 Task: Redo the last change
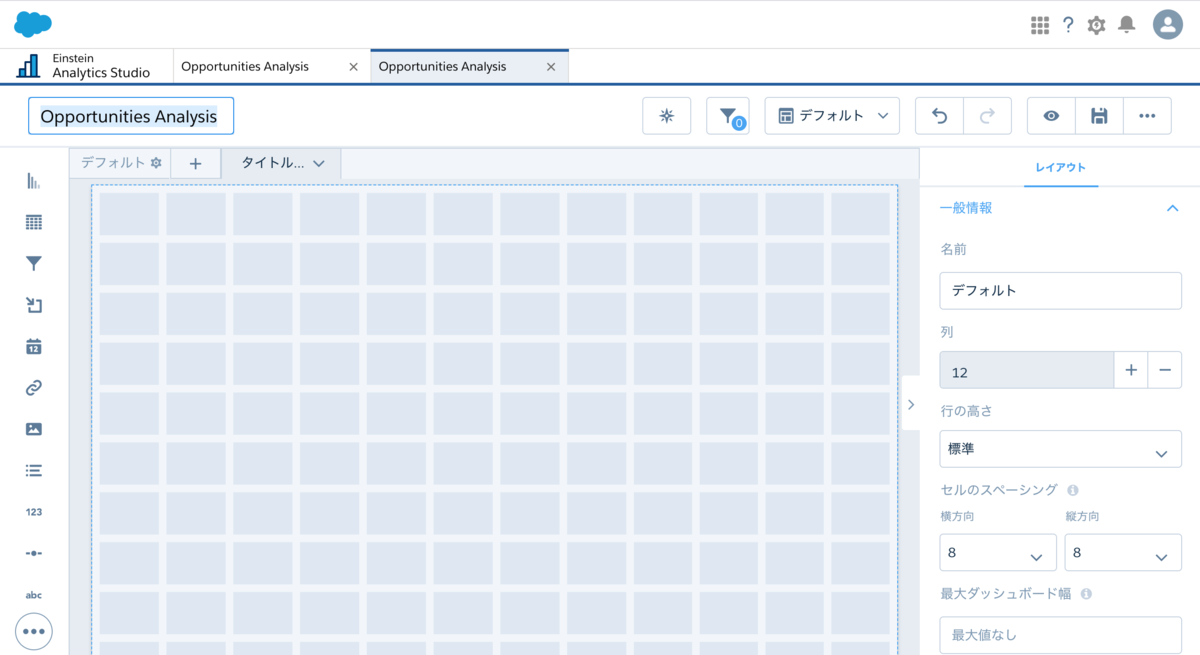988,116
